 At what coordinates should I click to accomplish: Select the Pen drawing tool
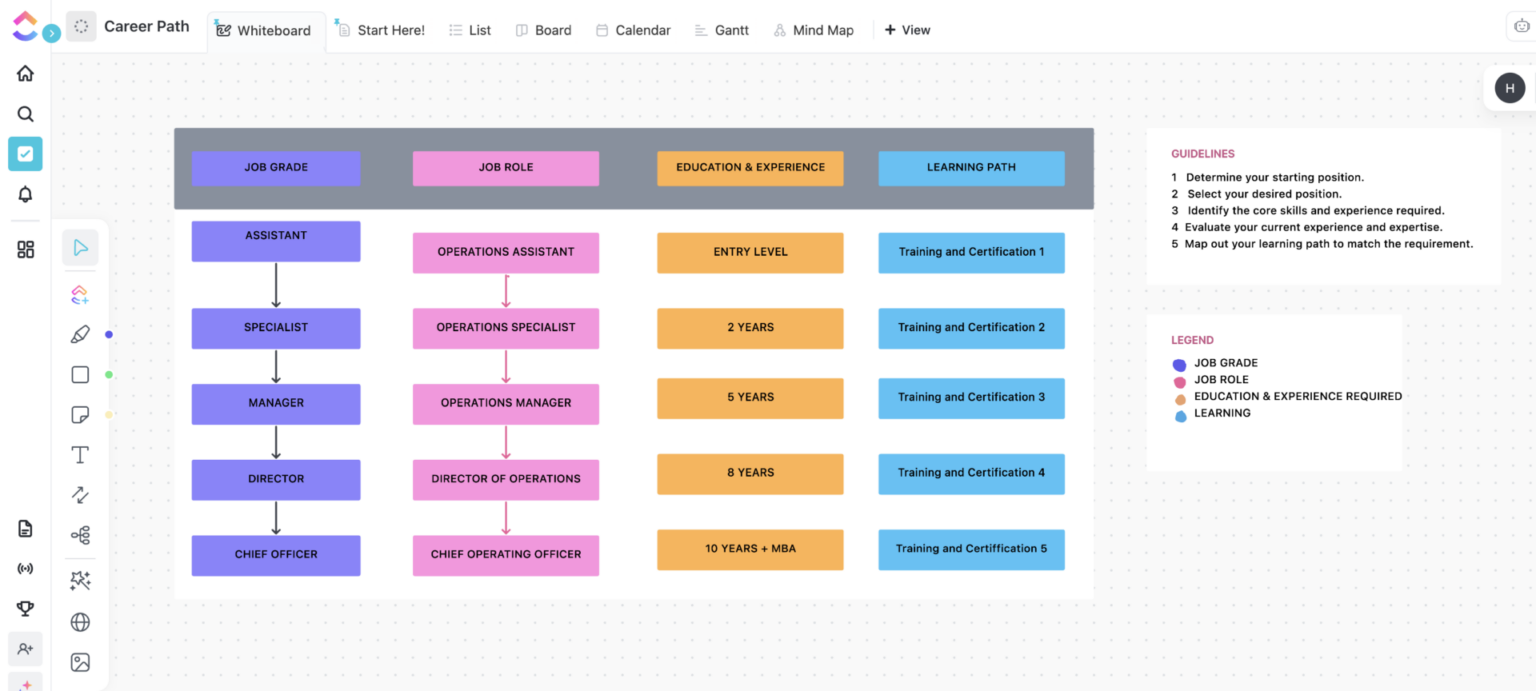(80, 334)
